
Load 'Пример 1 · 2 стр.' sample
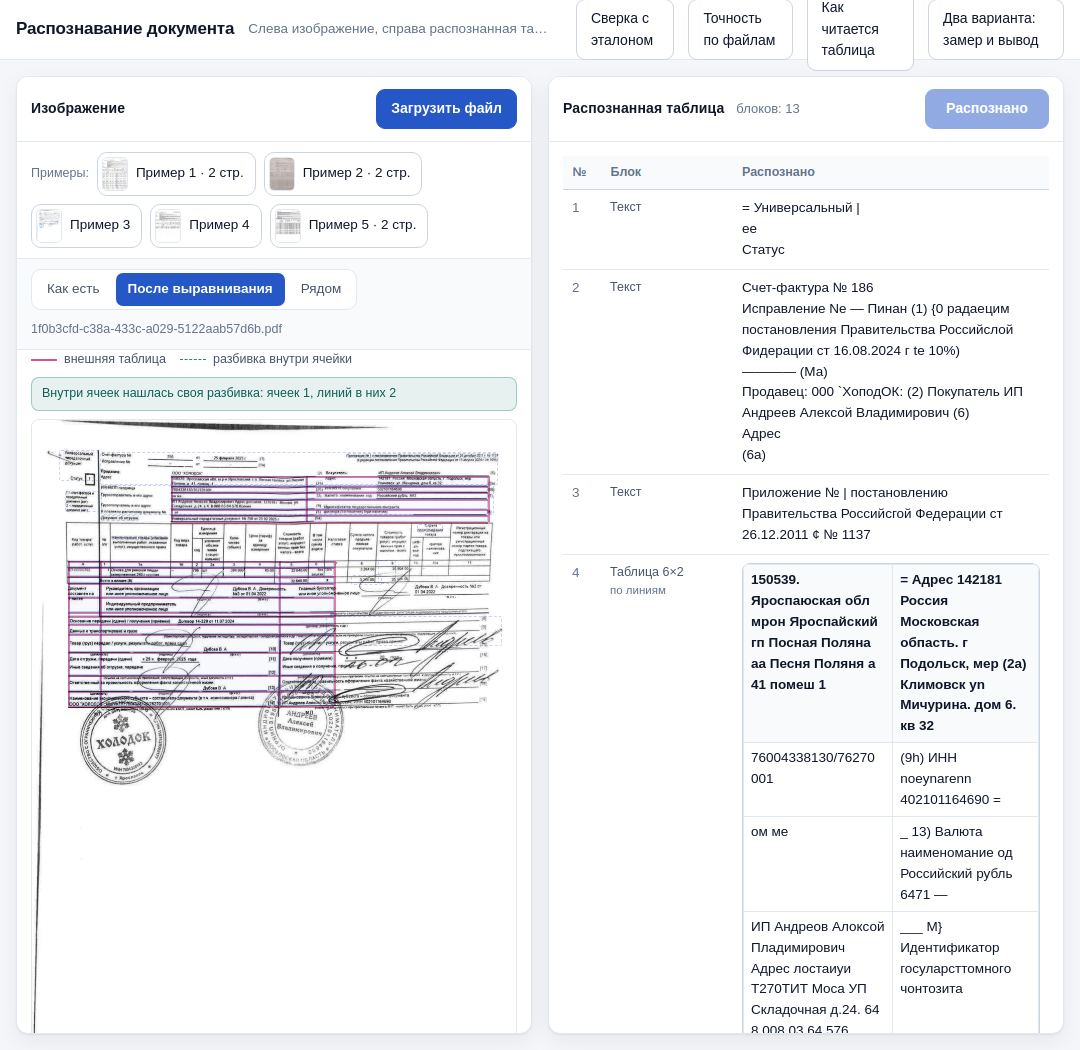point(176,173)
